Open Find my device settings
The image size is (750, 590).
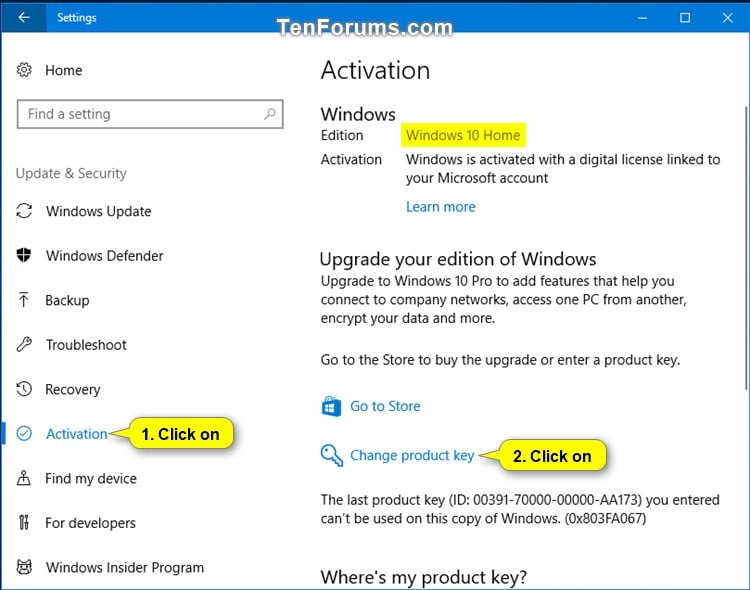pos(91,479)
